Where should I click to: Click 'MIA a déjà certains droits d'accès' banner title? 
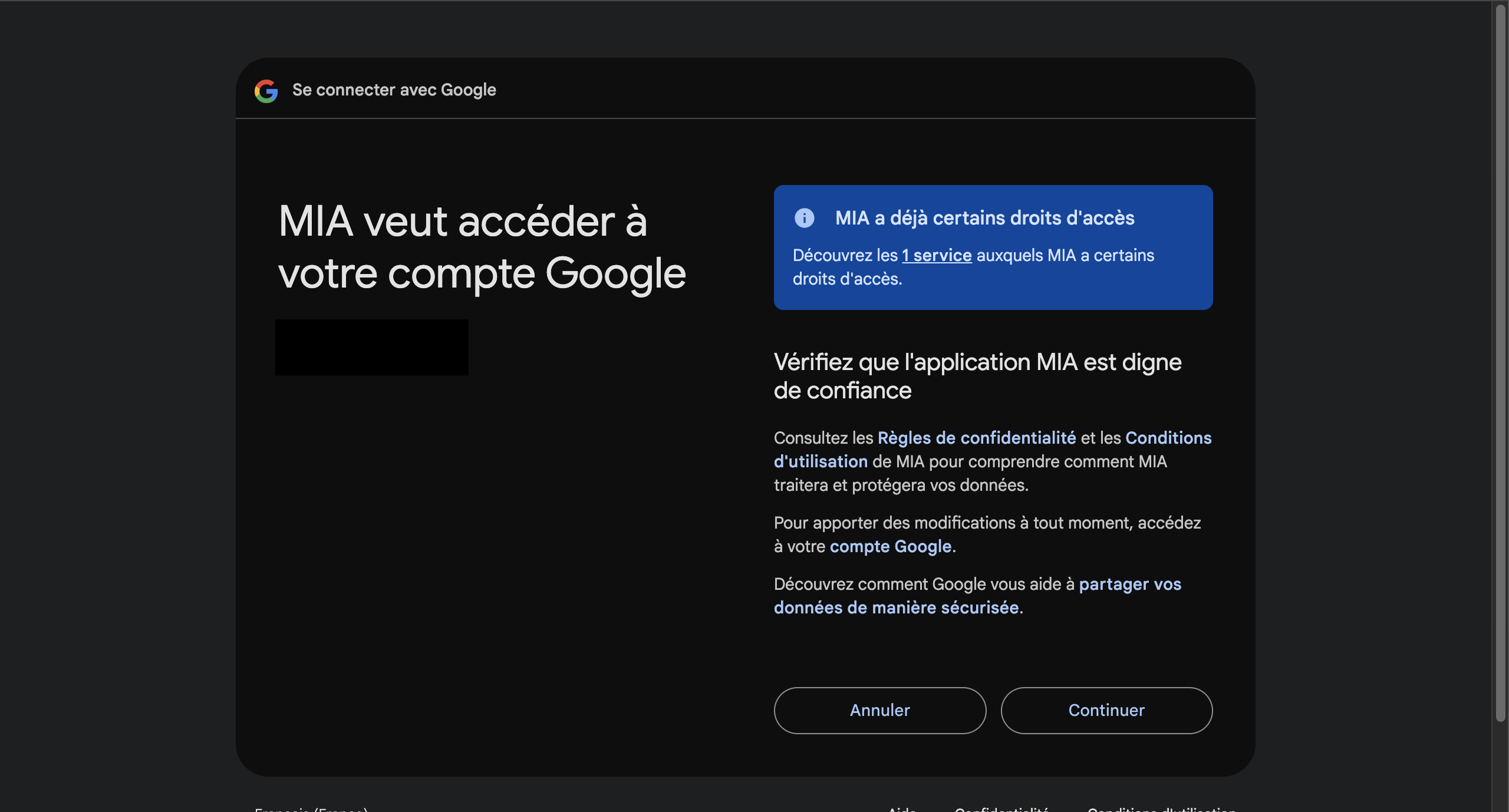(x=984, y=218)
